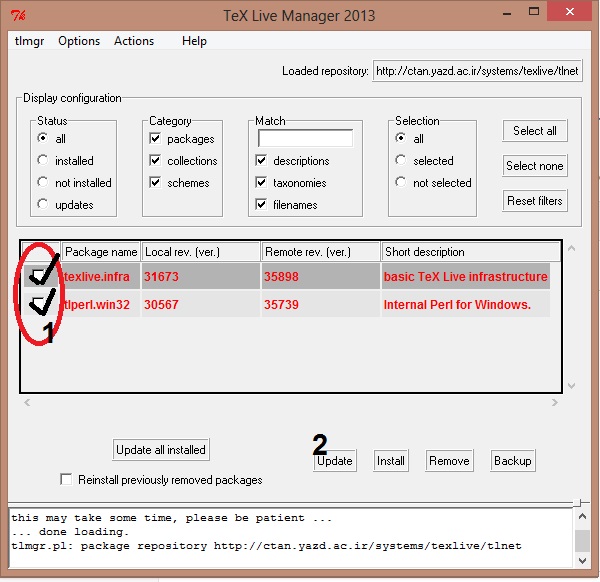Click 'Internal Perl for Windows.' description
Screen dimensions: 600x582
click(x=457, y=305)
